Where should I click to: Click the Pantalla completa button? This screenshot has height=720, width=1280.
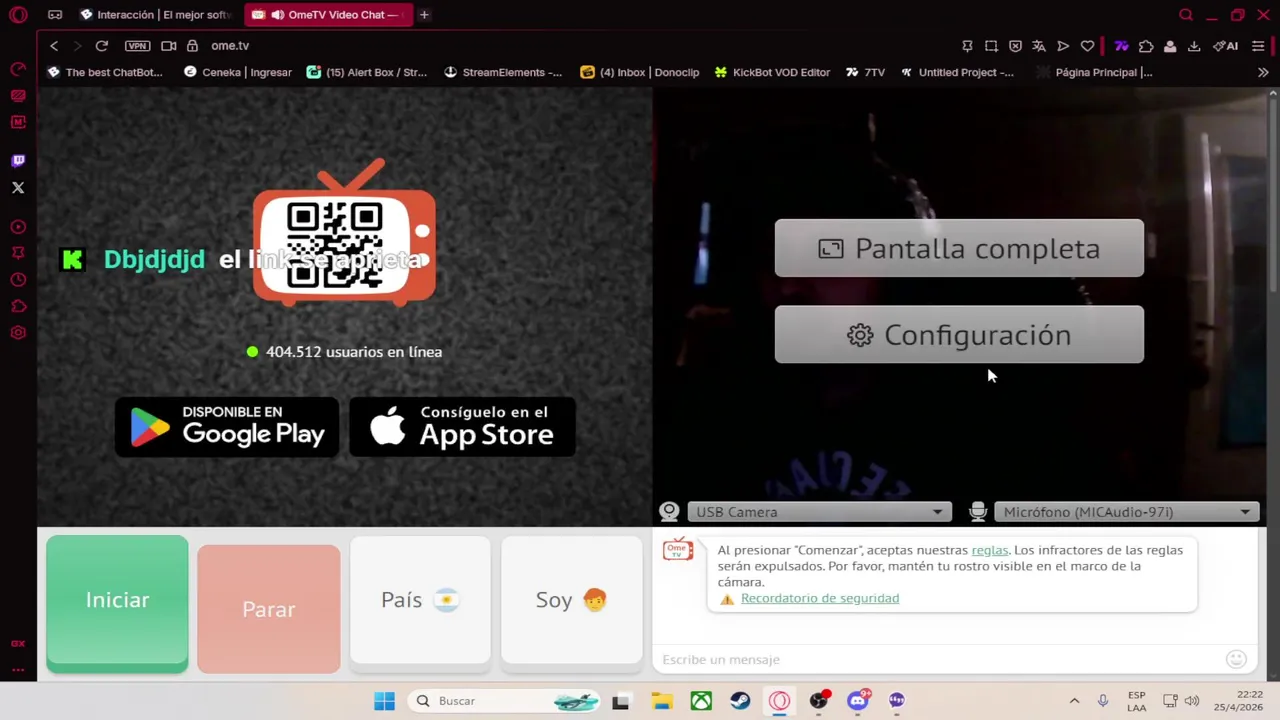959,248
